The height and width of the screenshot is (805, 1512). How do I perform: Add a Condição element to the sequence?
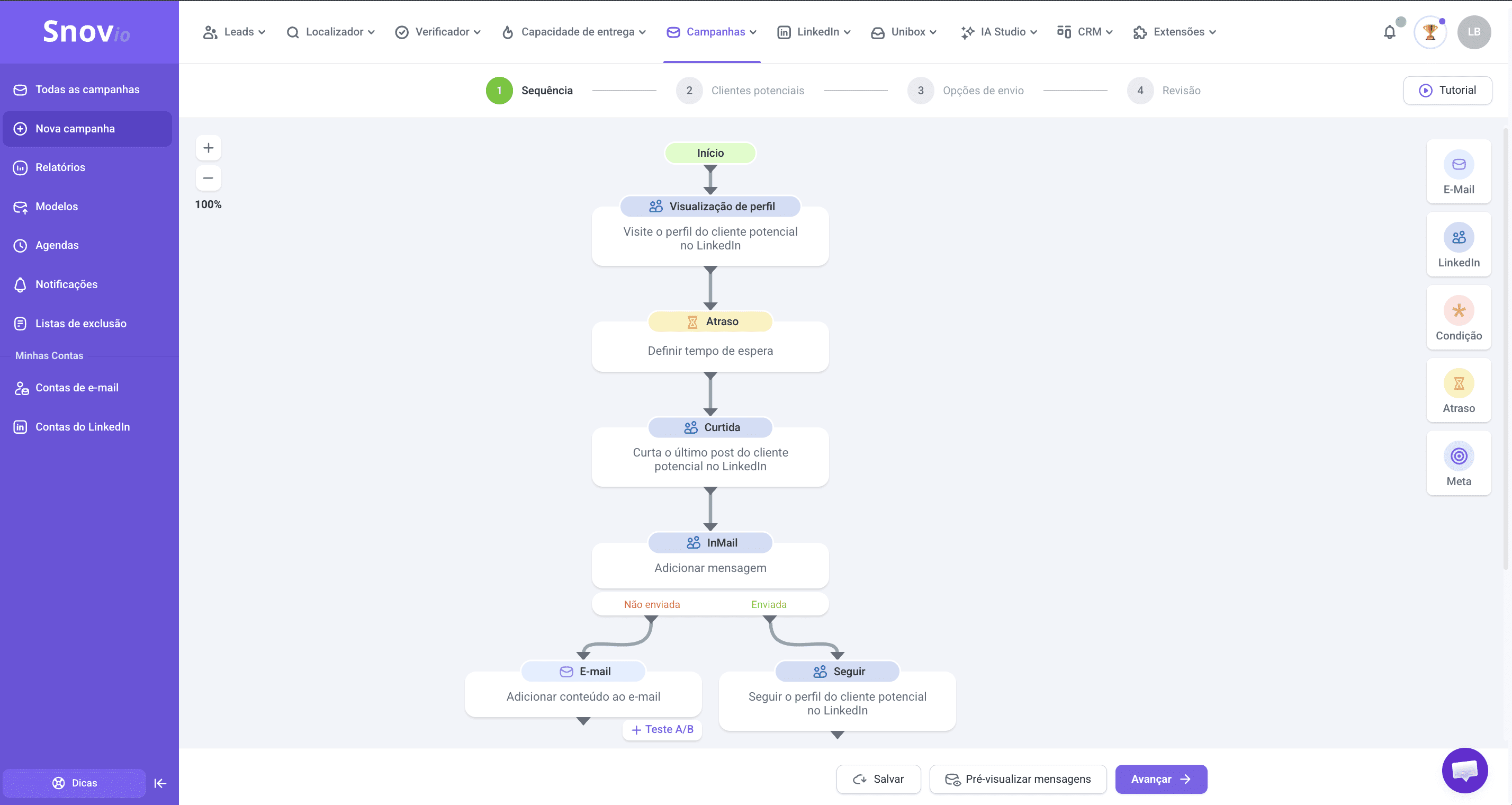tap(1458, 318)
